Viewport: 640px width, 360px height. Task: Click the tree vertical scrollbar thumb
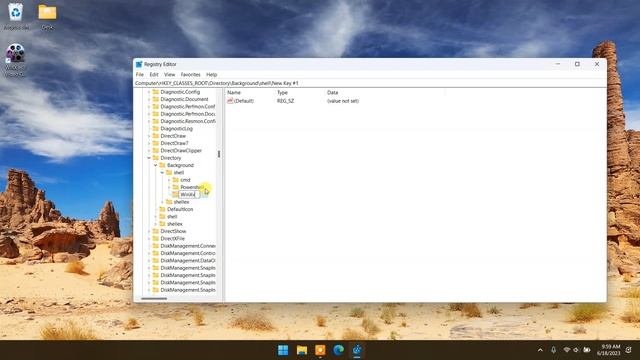click(219, 154)
